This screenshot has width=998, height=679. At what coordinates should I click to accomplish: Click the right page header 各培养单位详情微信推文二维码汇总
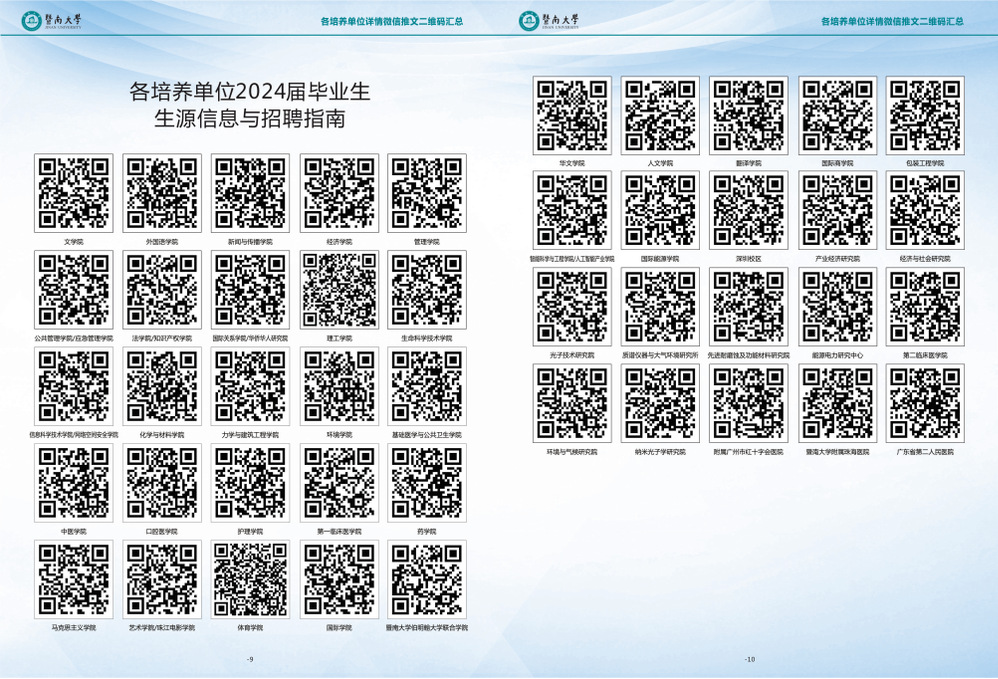point(892,22)
